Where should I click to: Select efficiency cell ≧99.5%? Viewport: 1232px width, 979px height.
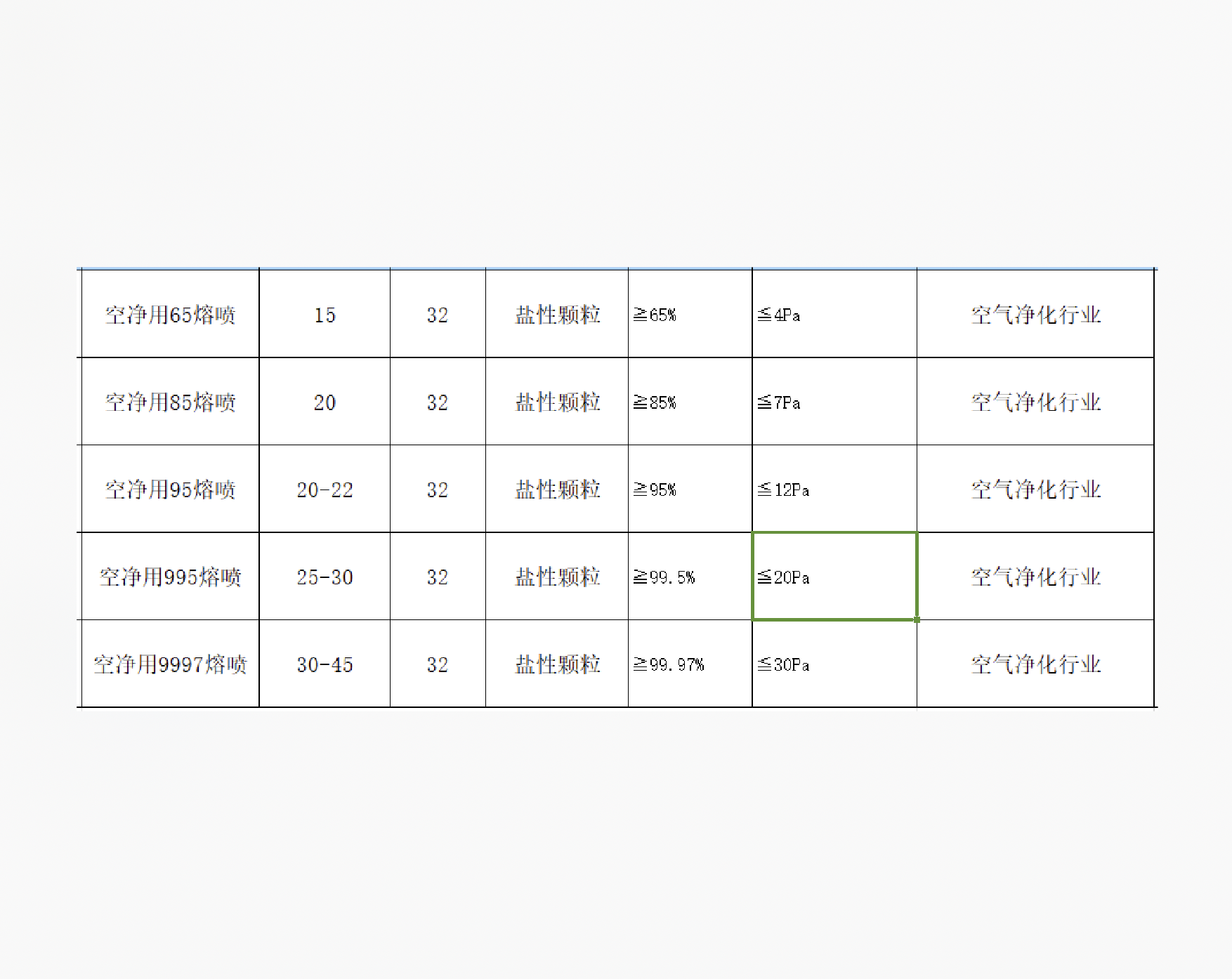(690, 577)
